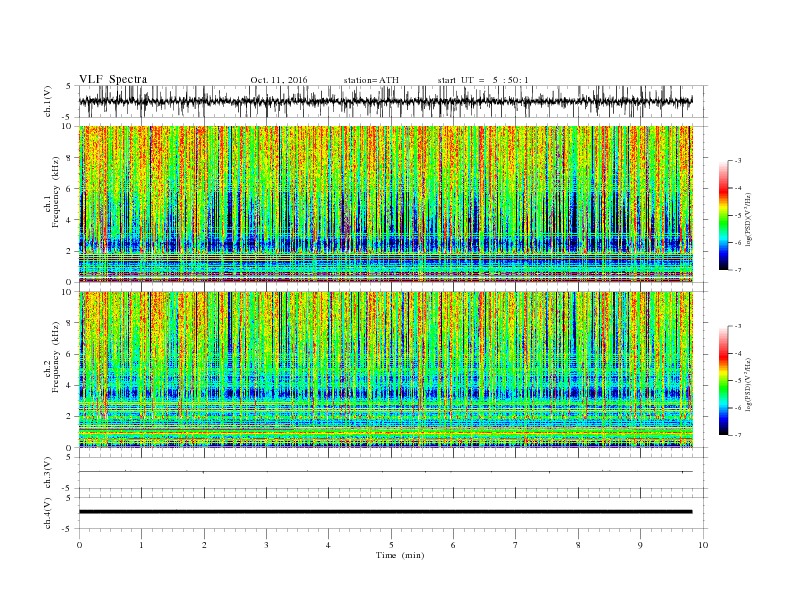Select the "Time (min)" x-axis label
The width and height of the screenshot is (792, 612).
click(400, 555)
